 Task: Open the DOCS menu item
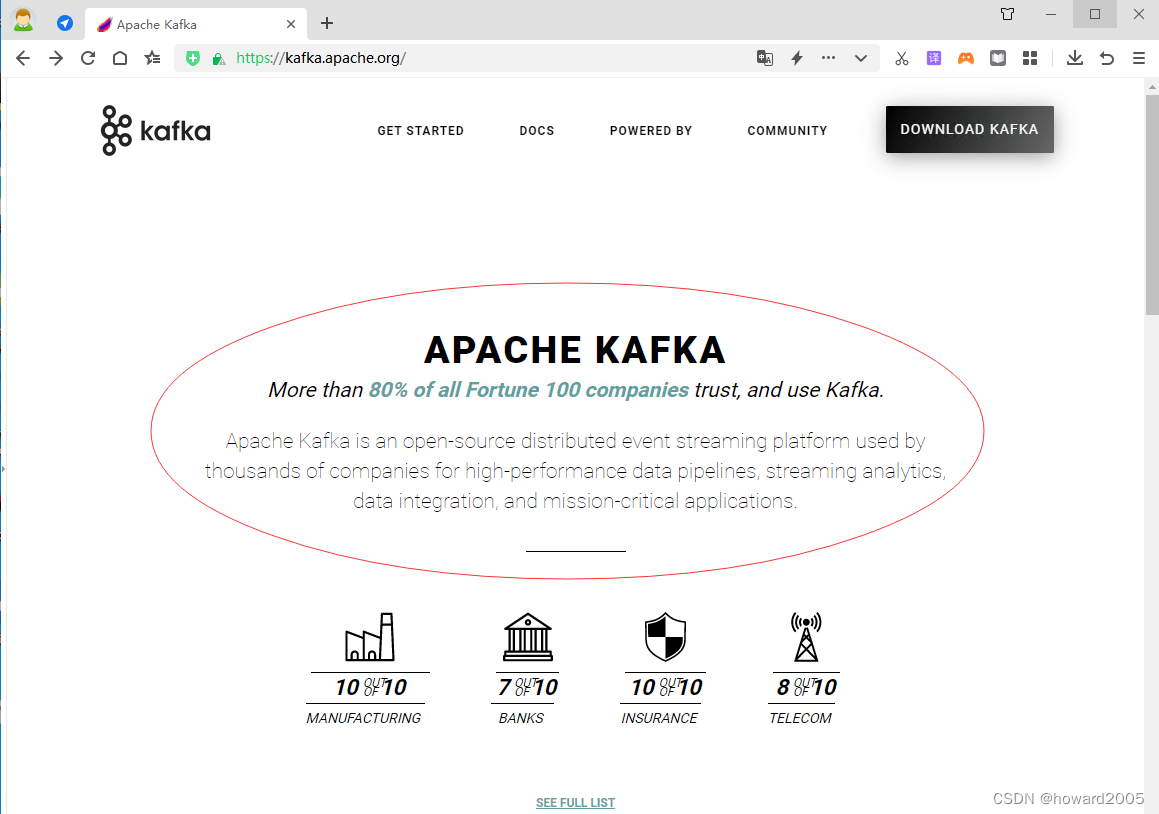[537, 131]
